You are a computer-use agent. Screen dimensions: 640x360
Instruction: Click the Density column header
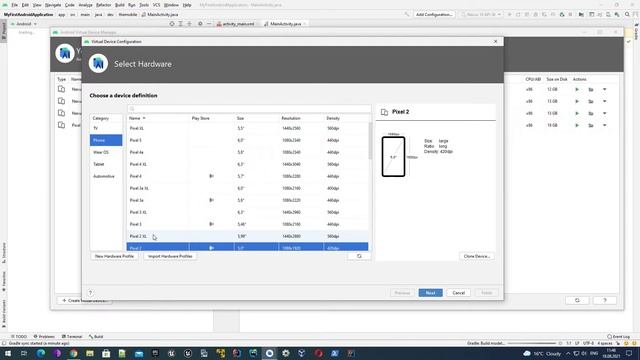click(333, 118)
